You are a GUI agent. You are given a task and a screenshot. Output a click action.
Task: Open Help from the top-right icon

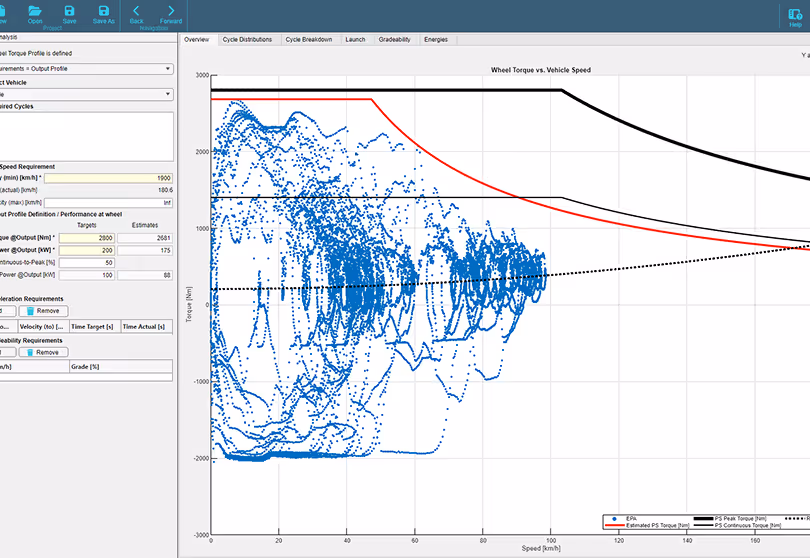[x=795, y=17]
